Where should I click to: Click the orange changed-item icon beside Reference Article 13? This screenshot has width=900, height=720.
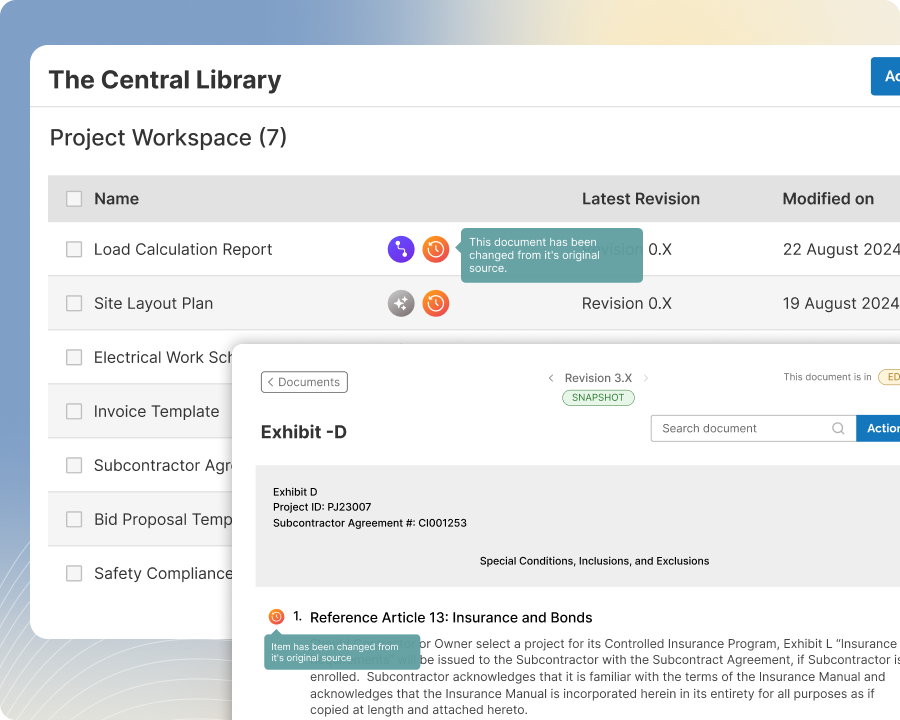276,617
